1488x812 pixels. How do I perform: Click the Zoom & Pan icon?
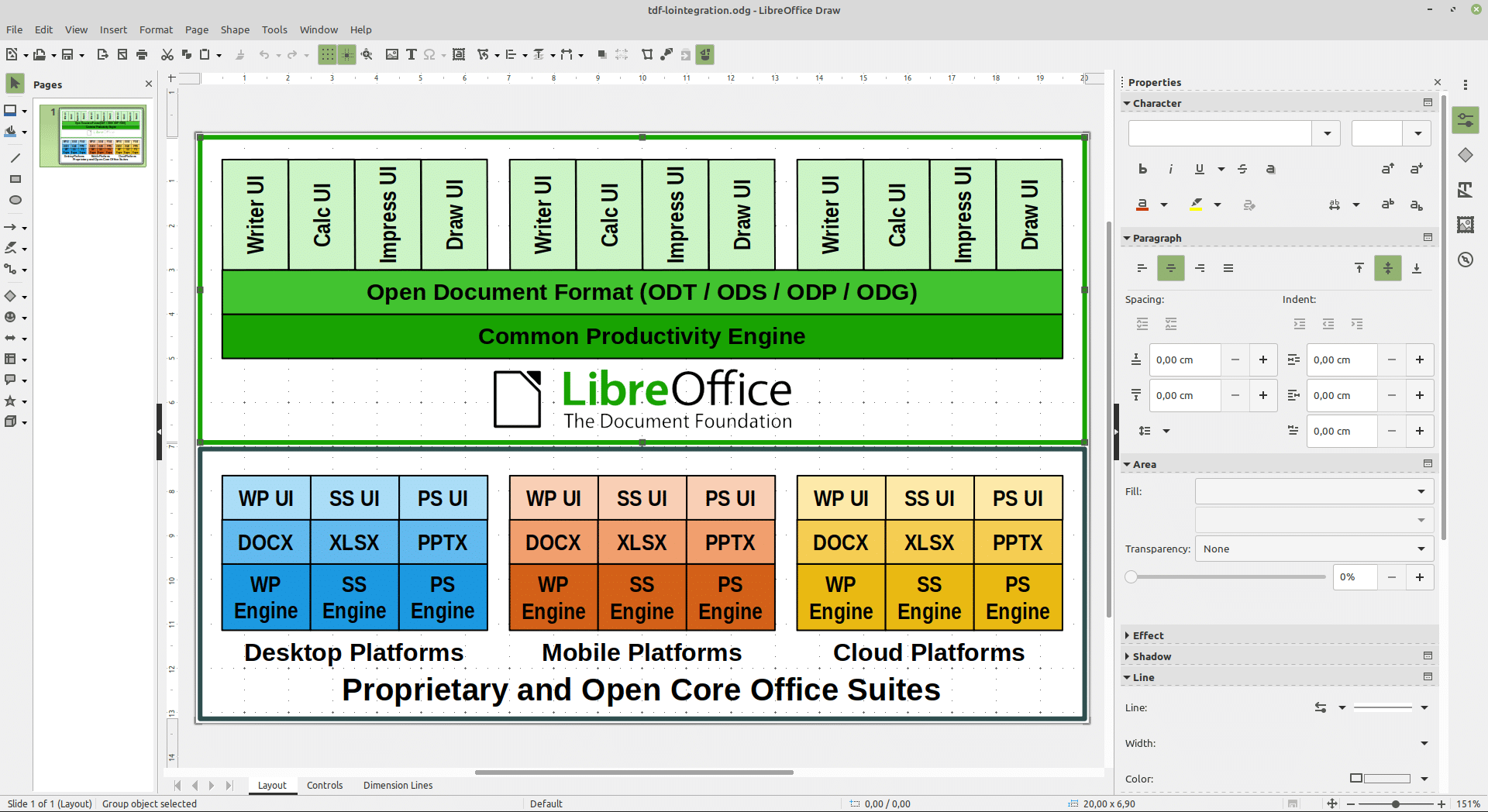[367, 54]
